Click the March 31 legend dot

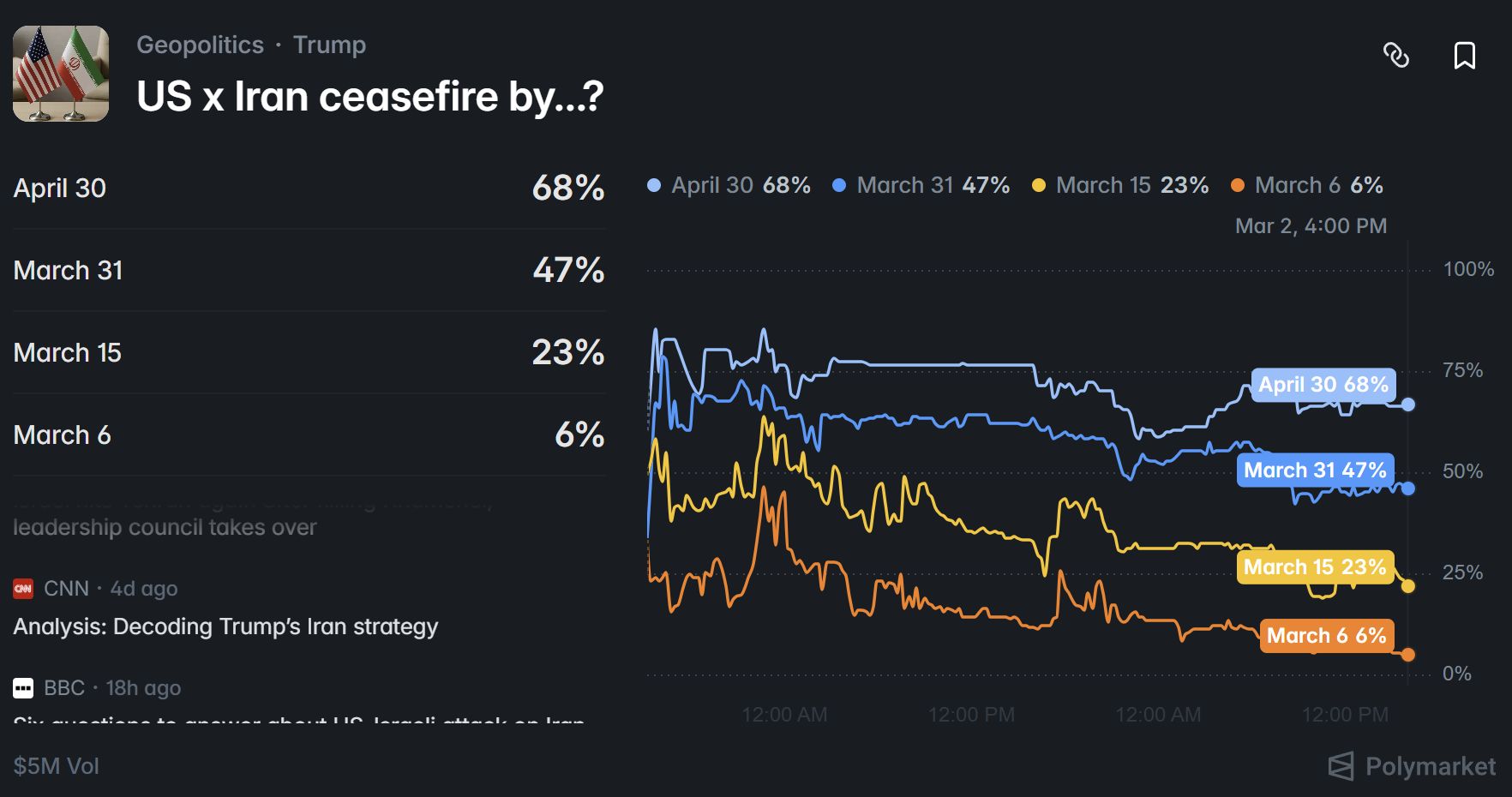coord(839,185)
